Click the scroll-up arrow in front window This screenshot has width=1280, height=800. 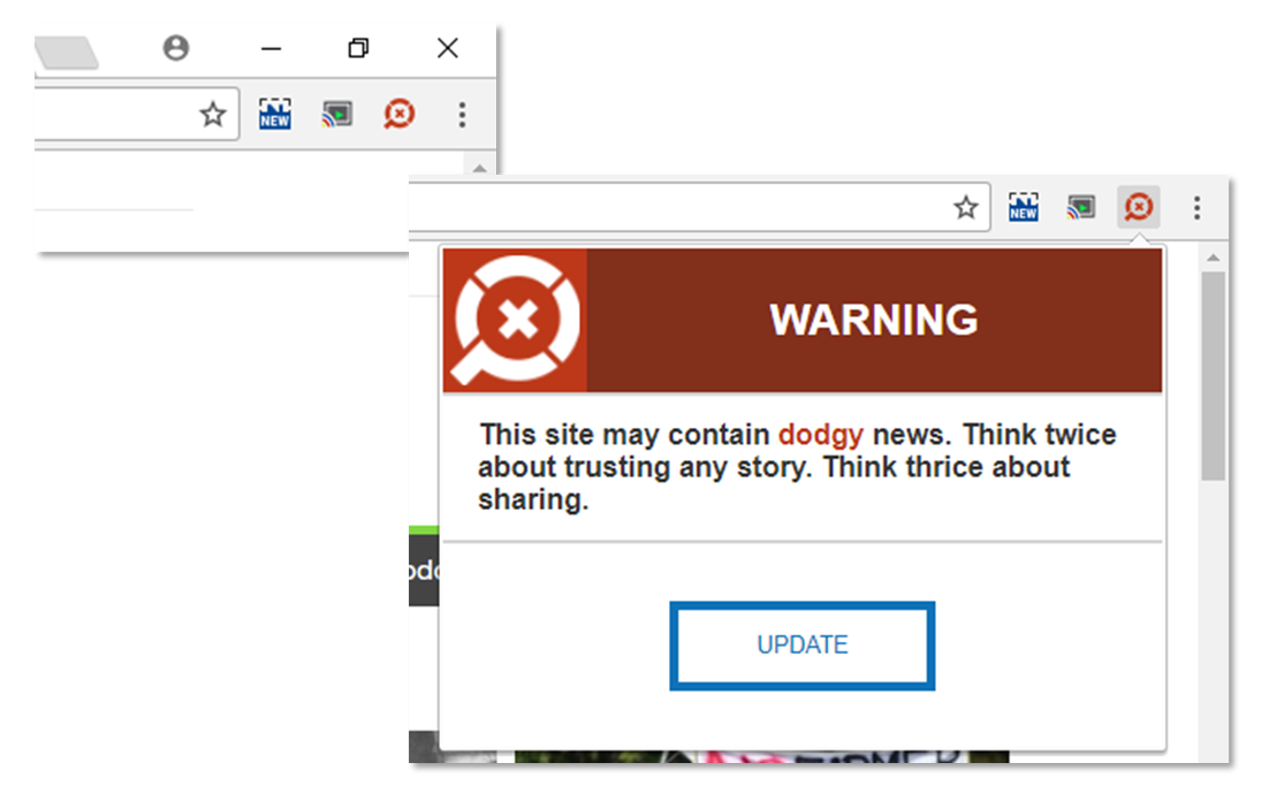click(1213, 259)
